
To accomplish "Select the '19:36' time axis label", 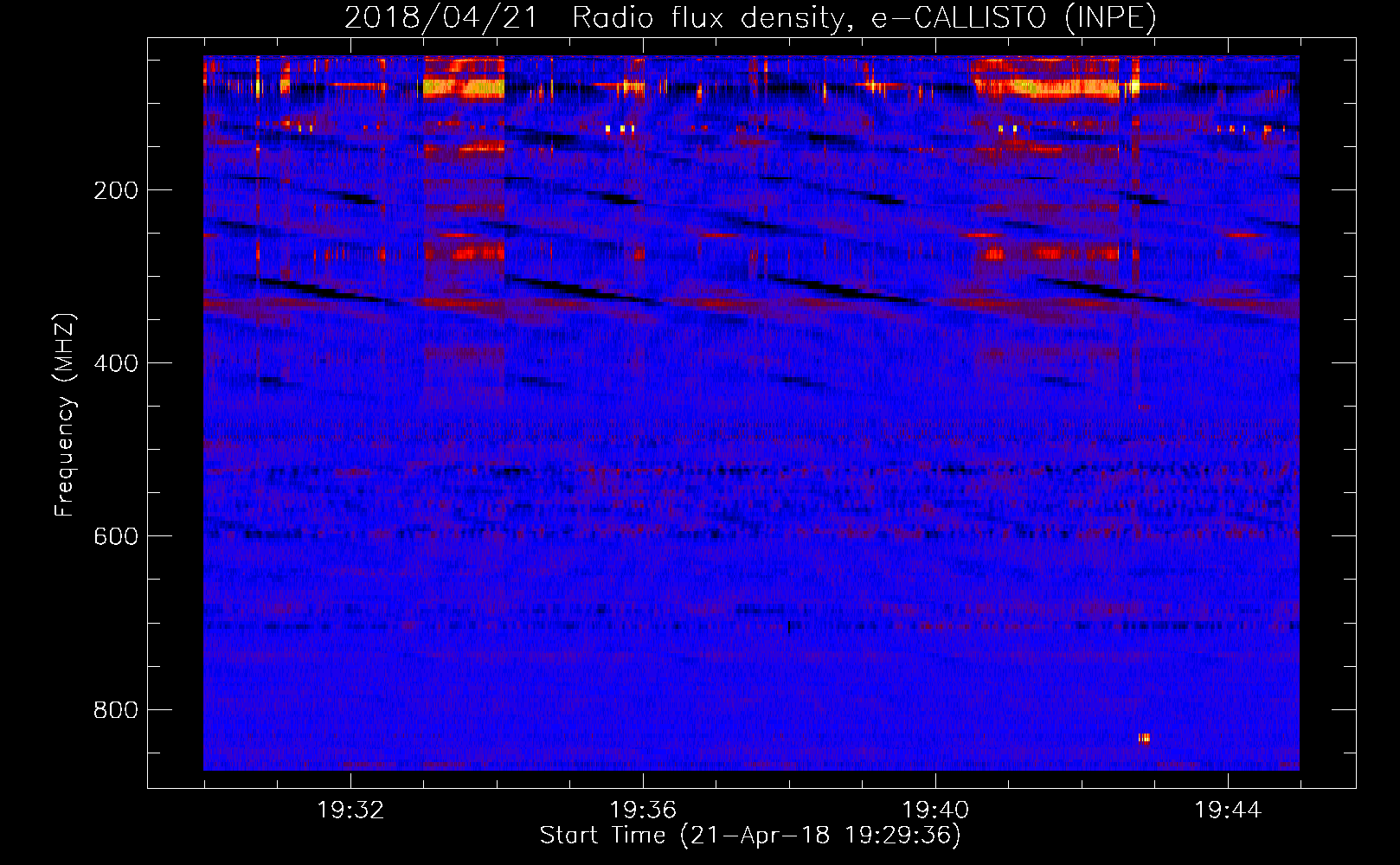I will [x=643, y=811].
